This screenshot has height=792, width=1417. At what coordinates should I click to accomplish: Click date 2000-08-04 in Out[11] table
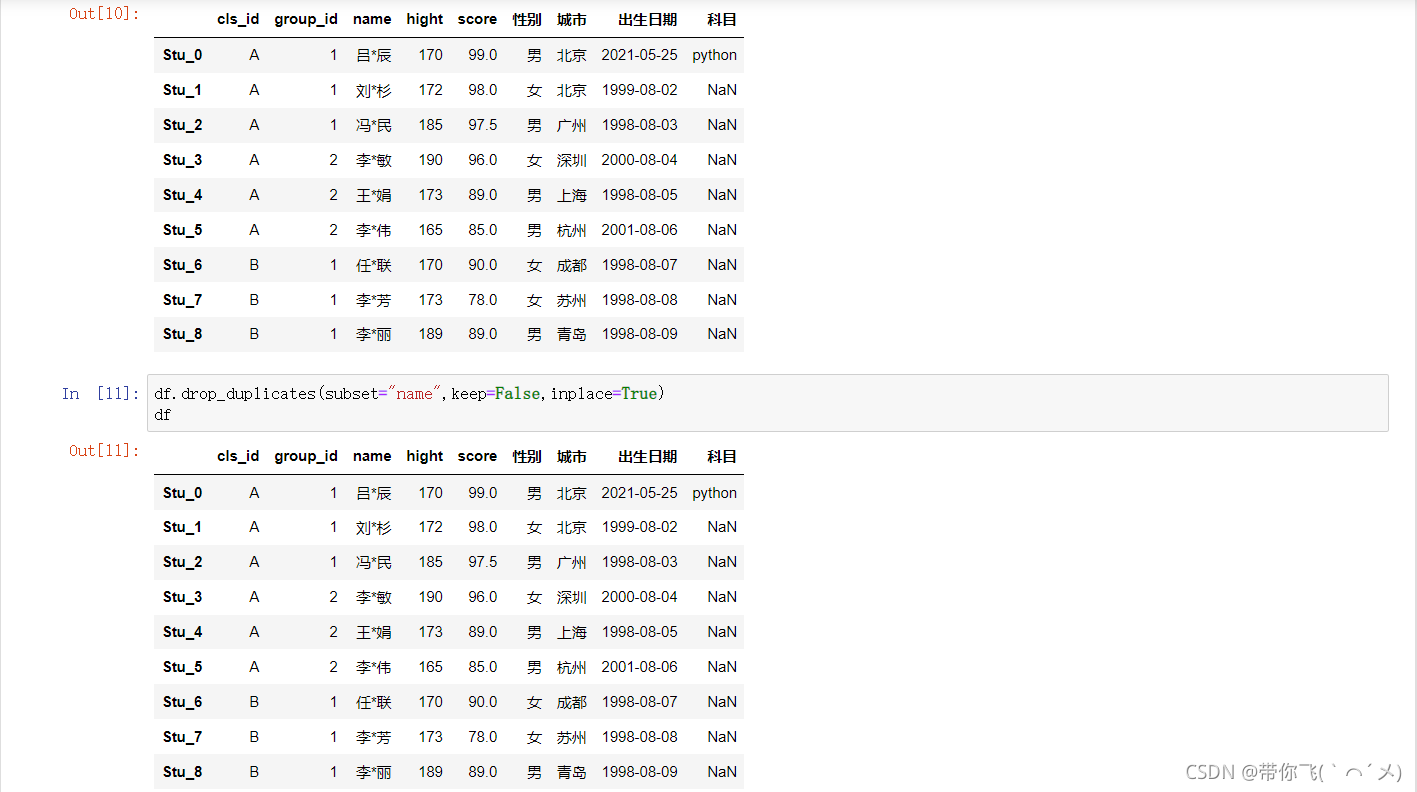click(x=640, y=597)
